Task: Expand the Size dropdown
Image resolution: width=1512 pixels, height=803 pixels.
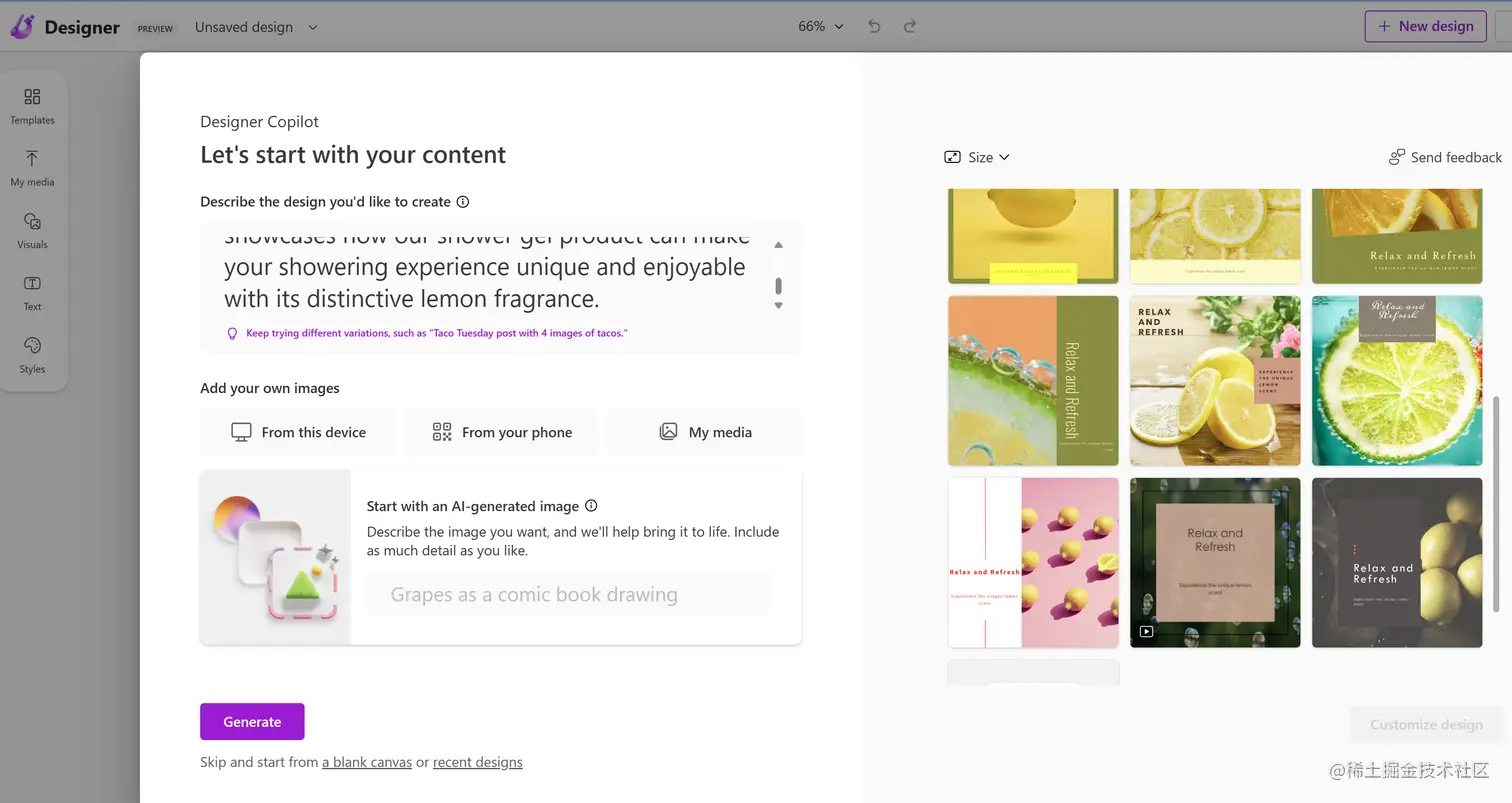Action: [977, 157]
